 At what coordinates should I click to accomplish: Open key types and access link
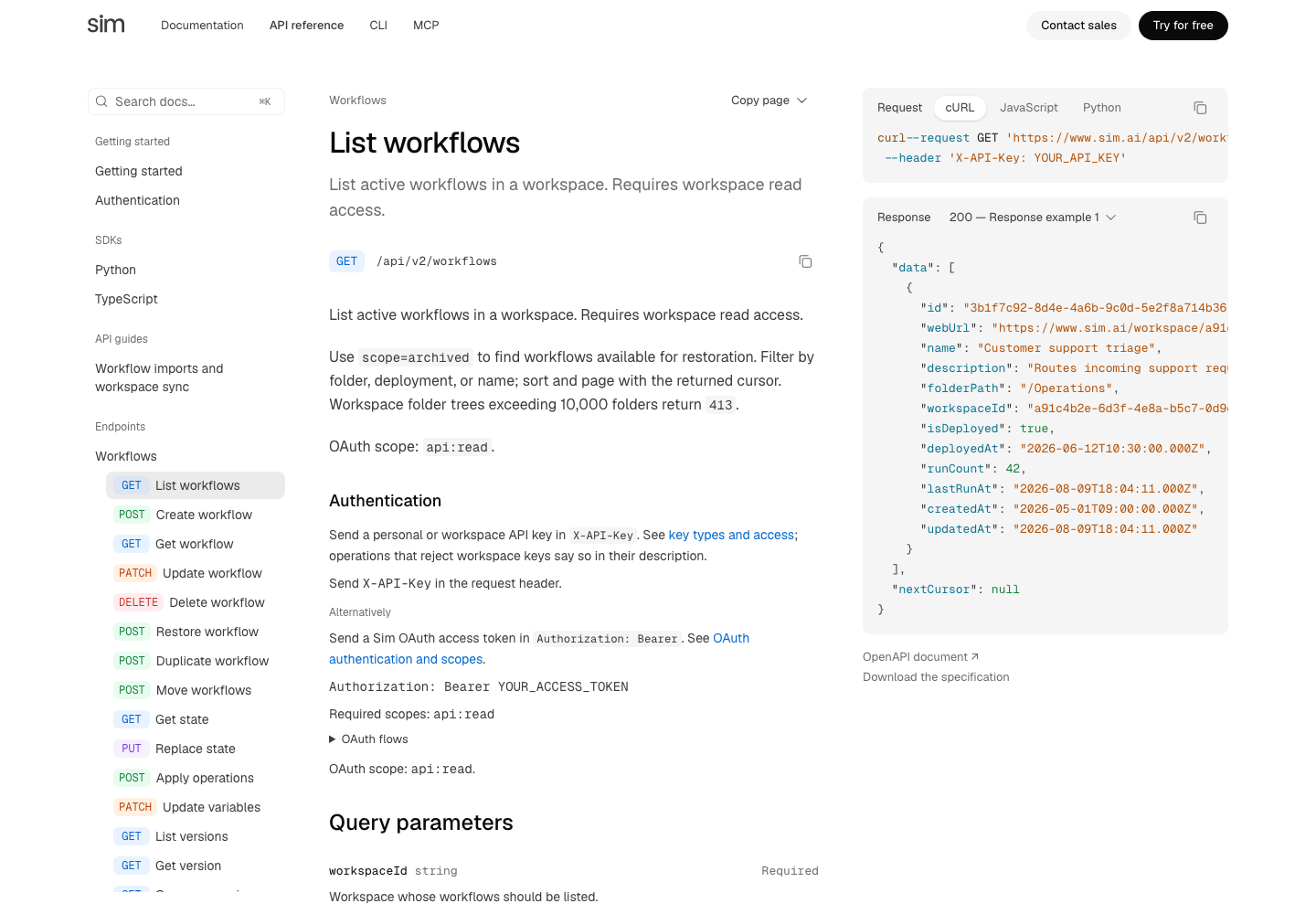[x=731, y=535]
